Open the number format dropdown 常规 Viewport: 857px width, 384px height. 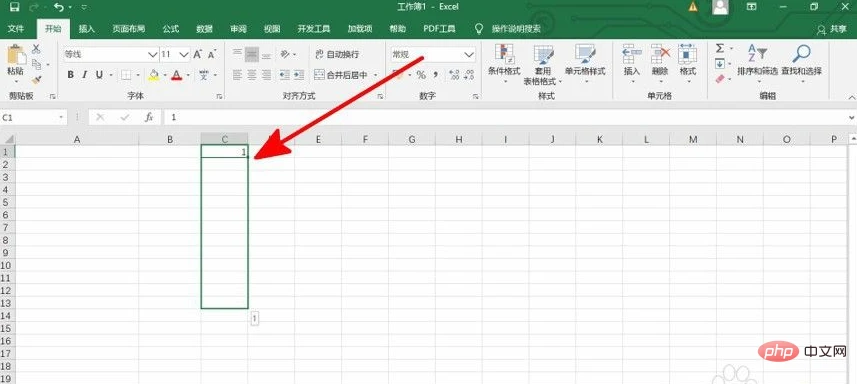tap(469, 55)
